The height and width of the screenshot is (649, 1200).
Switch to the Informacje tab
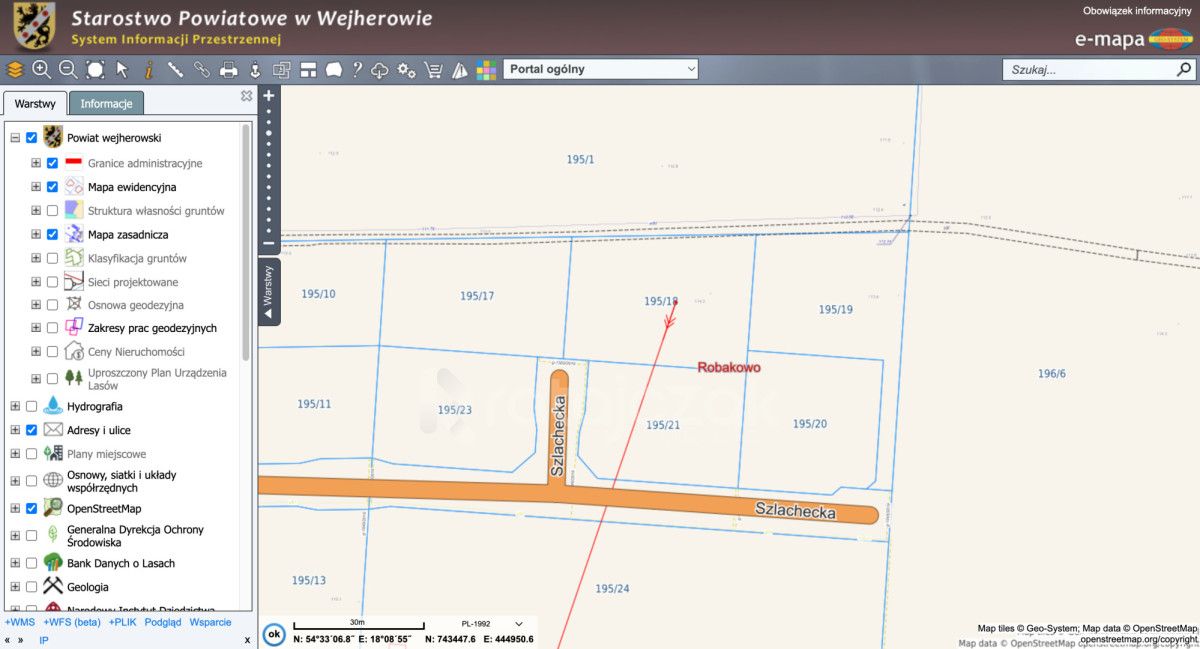[x=105, y=103]
